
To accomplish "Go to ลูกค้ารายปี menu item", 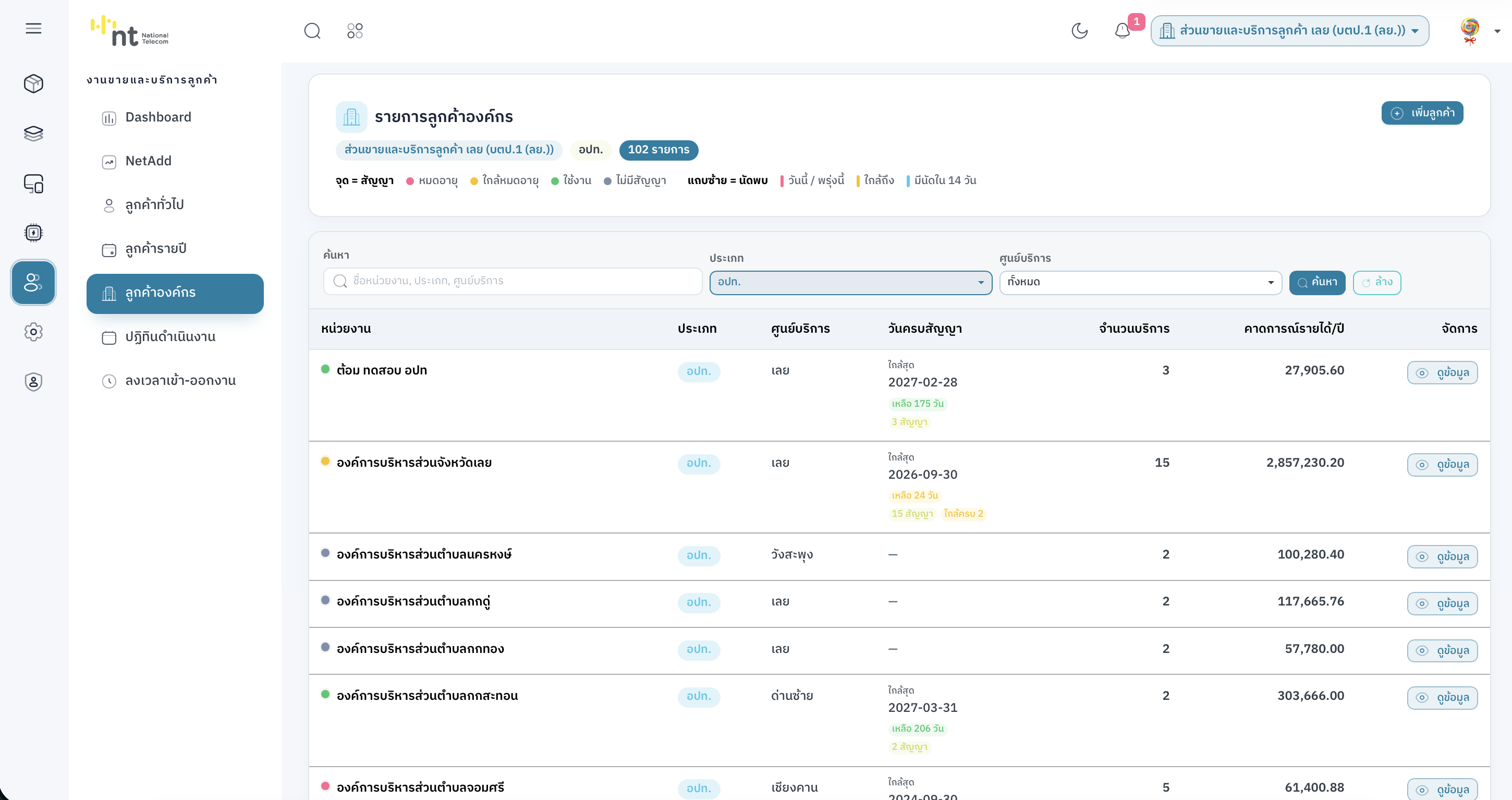I will (175, 249).
